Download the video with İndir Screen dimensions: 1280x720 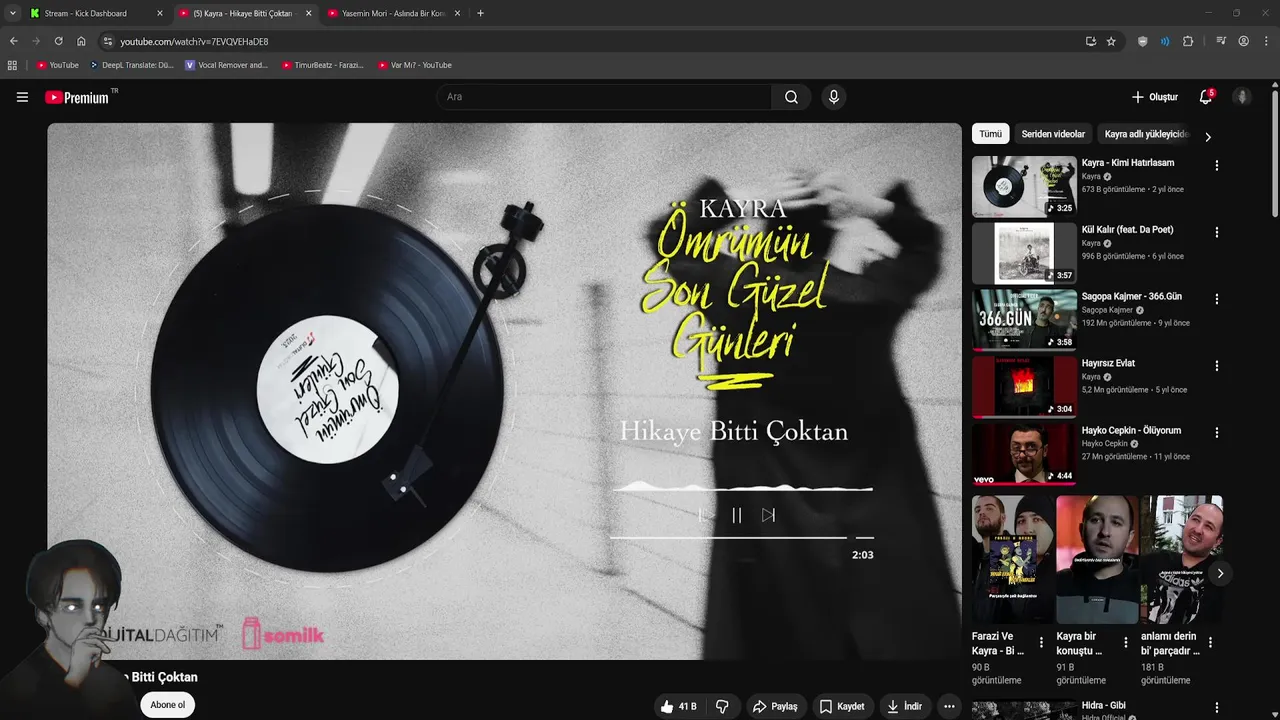[x=904, y=706]
